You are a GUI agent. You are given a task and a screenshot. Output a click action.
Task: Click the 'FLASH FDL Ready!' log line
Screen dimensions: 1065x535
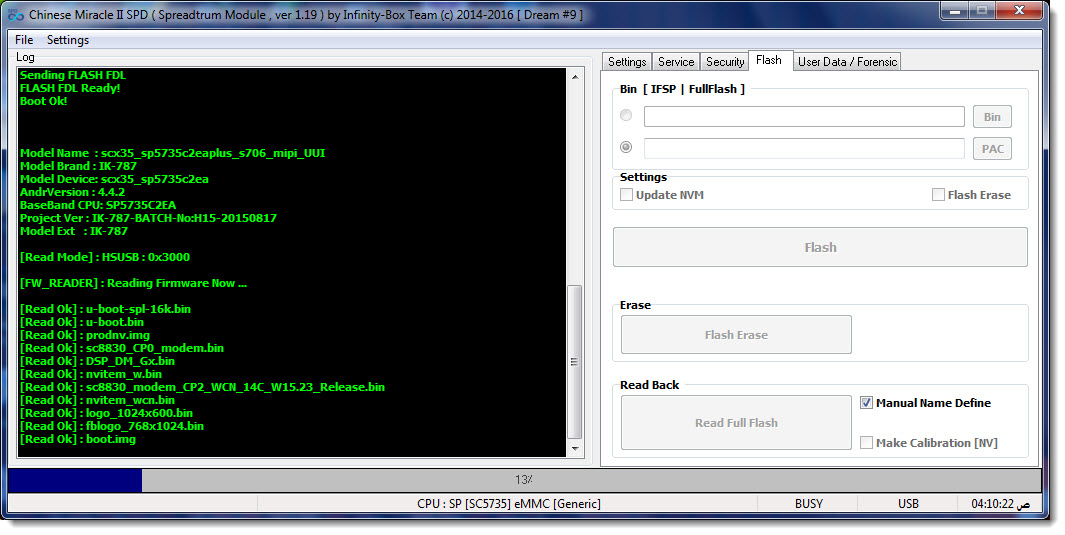pos(70,88)
